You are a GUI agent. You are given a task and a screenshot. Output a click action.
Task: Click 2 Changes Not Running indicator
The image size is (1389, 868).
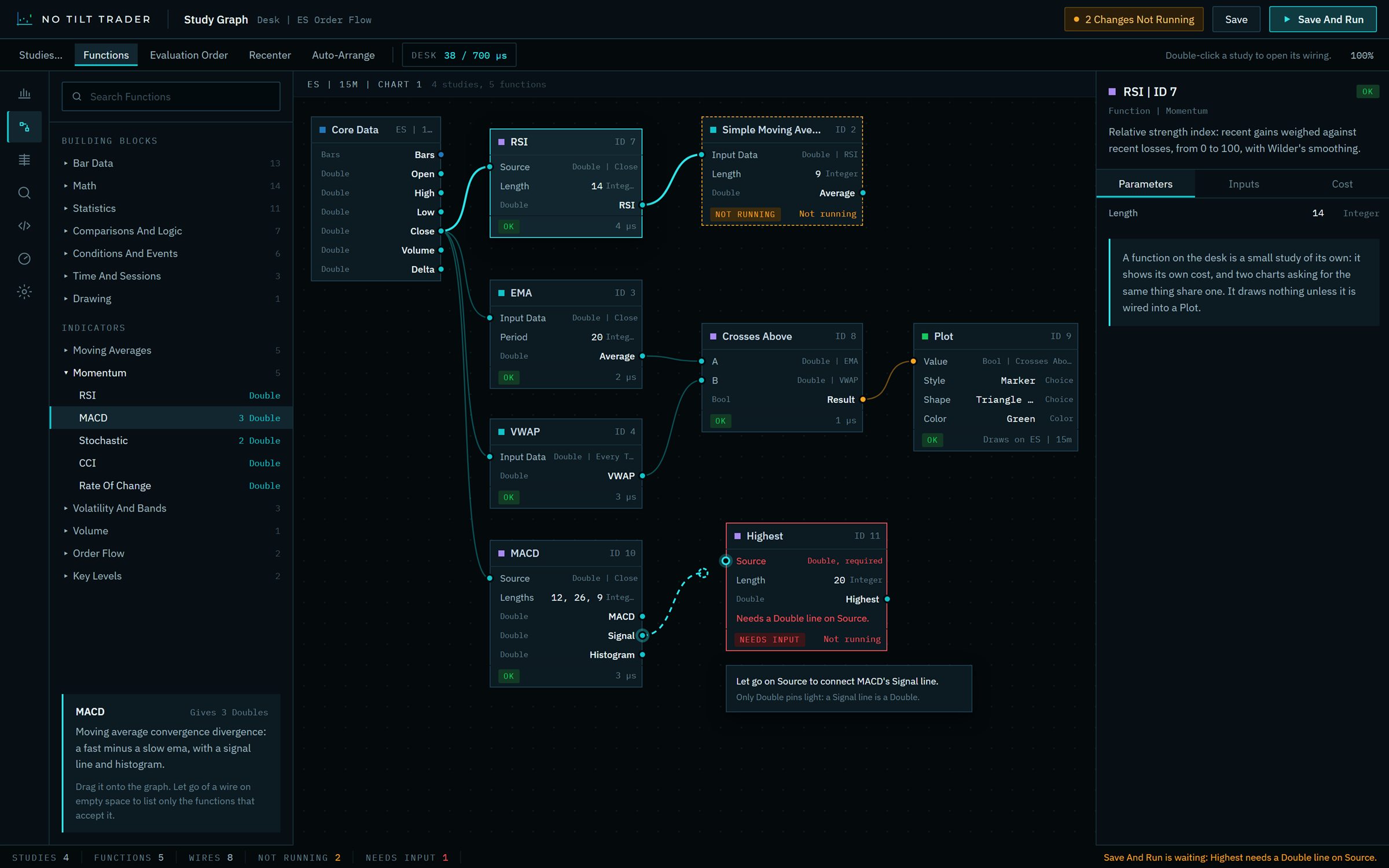pos(1133,19)
